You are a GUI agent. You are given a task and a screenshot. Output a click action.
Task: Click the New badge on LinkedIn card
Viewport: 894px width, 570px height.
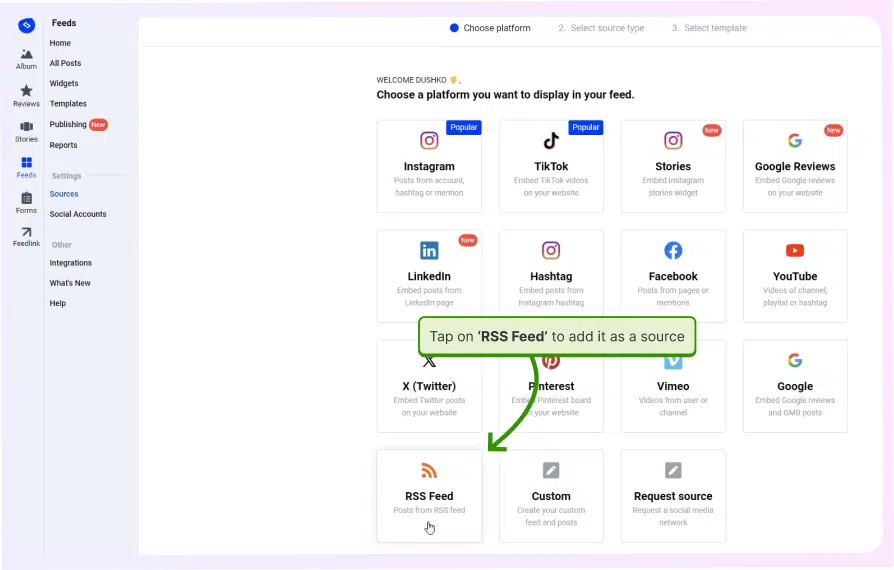pyautogui.click(x=468, y=240)
